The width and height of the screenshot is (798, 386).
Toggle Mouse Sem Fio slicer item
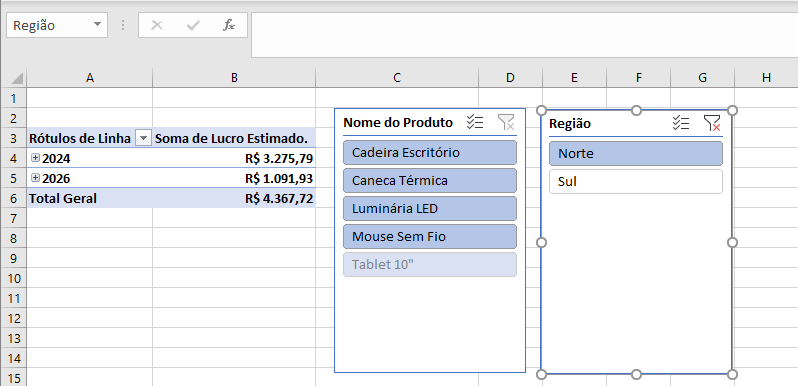tap(430, 236)
